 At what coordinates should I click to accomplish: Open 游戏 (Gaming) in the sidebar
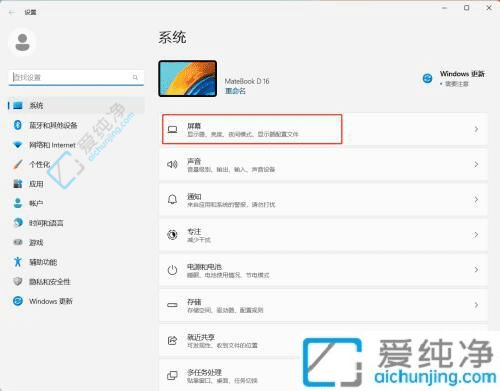(x=76, y=243)
